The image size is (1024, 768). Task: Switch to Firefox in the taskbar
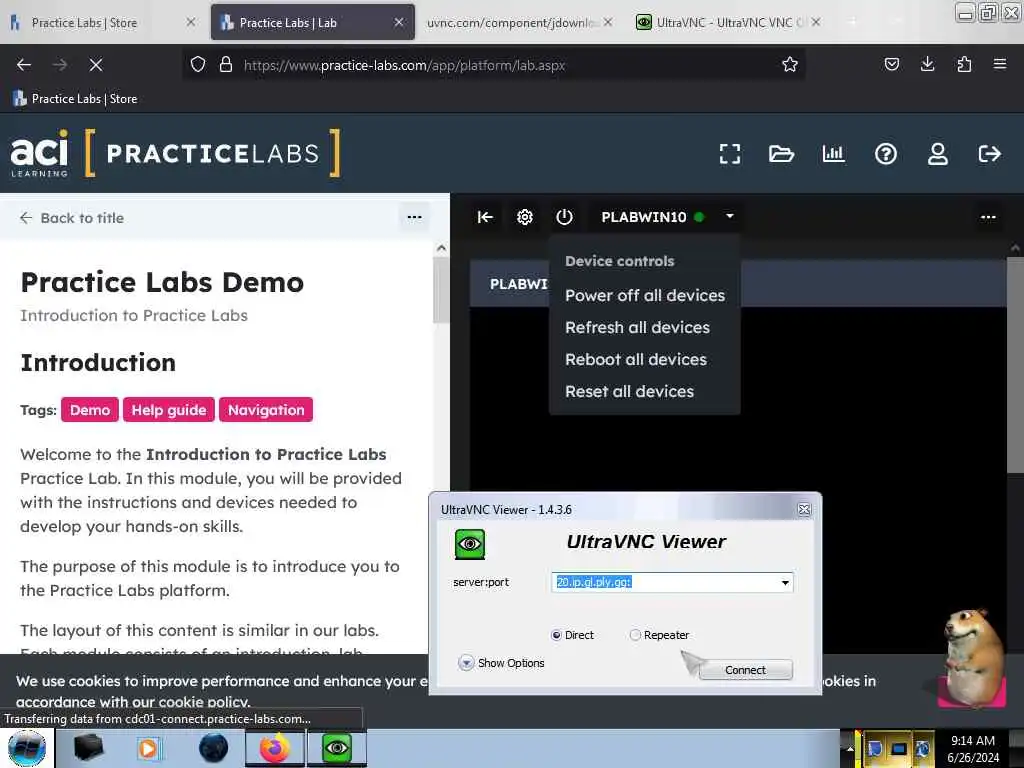coord(275,748)
